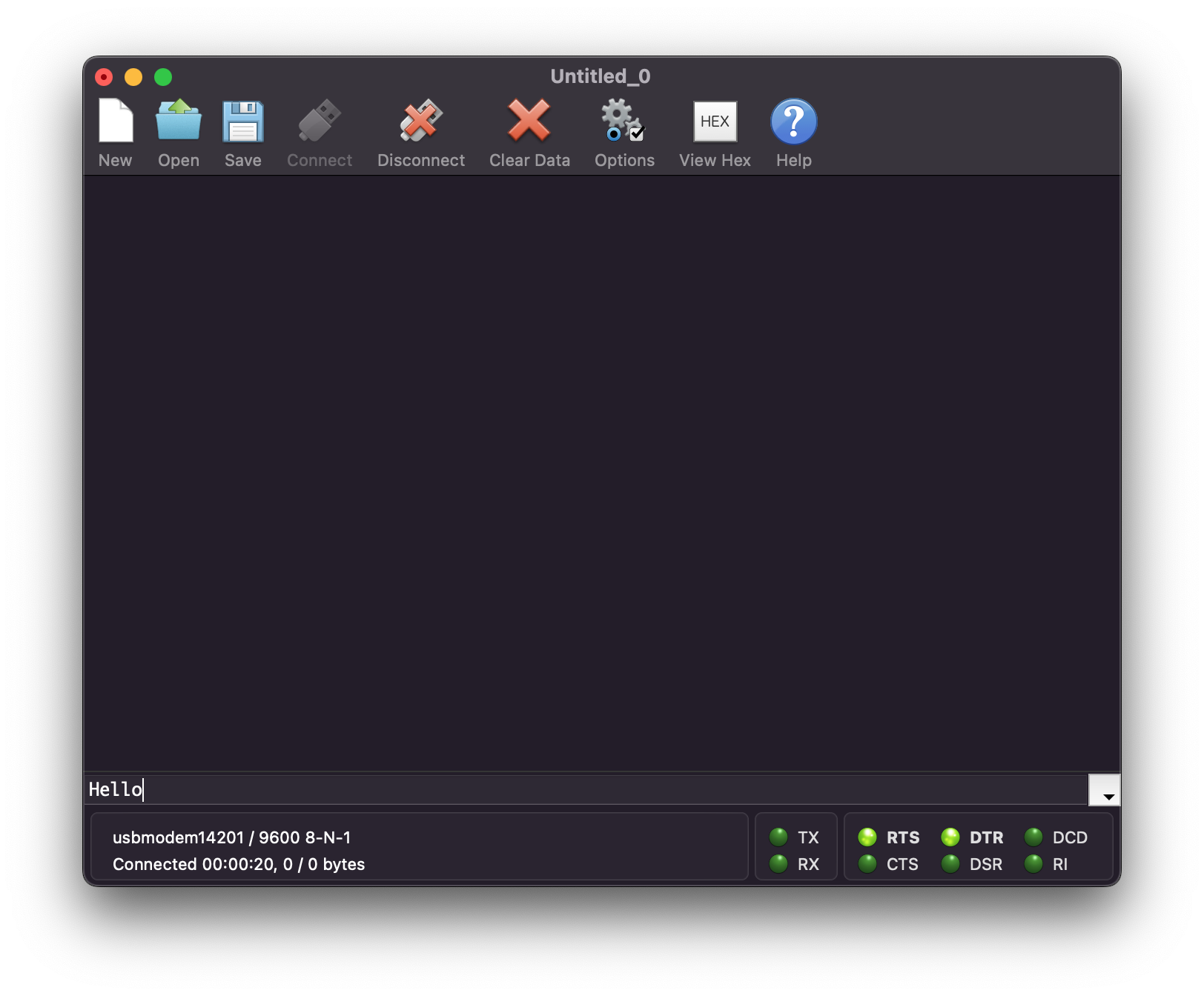Open Help question mark icon

pyautogui.click(x=794, y=121)
